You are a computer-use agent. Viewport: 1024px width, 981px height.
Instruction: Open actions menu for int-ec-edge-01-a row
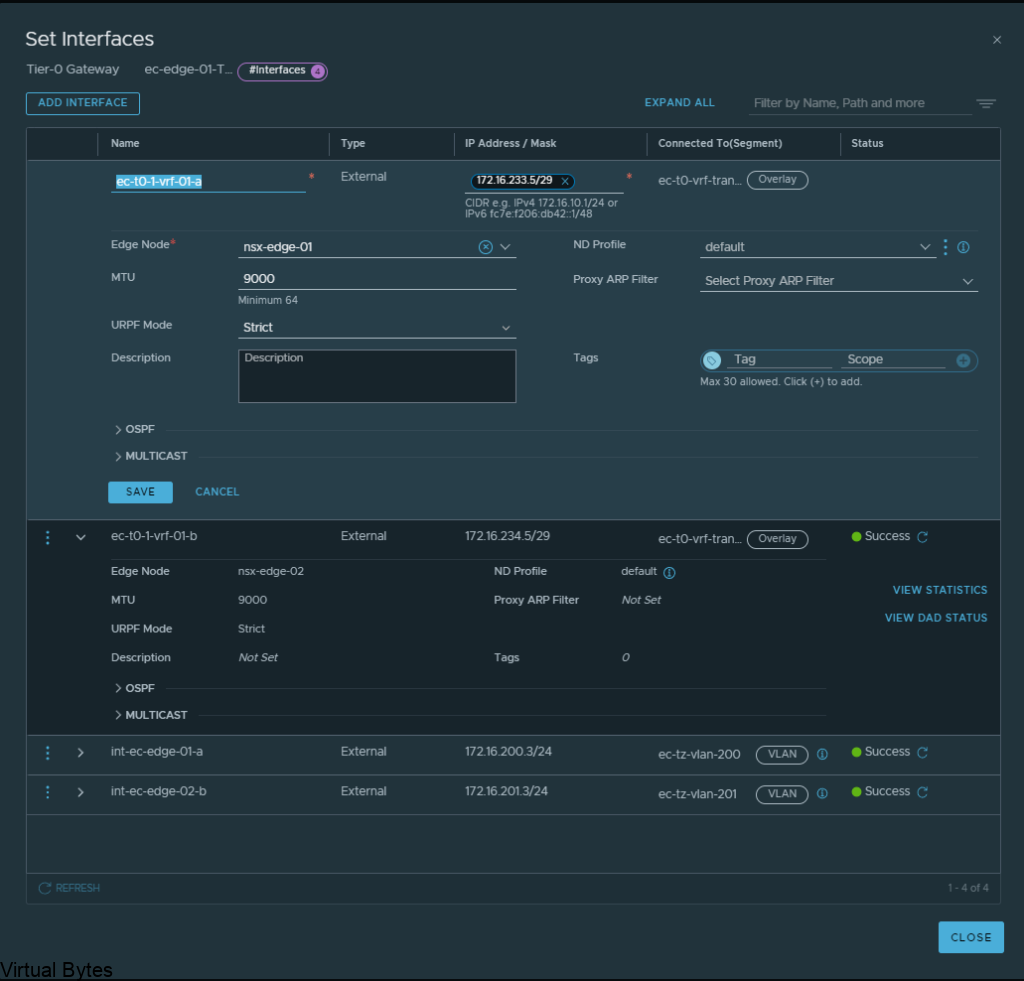47,753
